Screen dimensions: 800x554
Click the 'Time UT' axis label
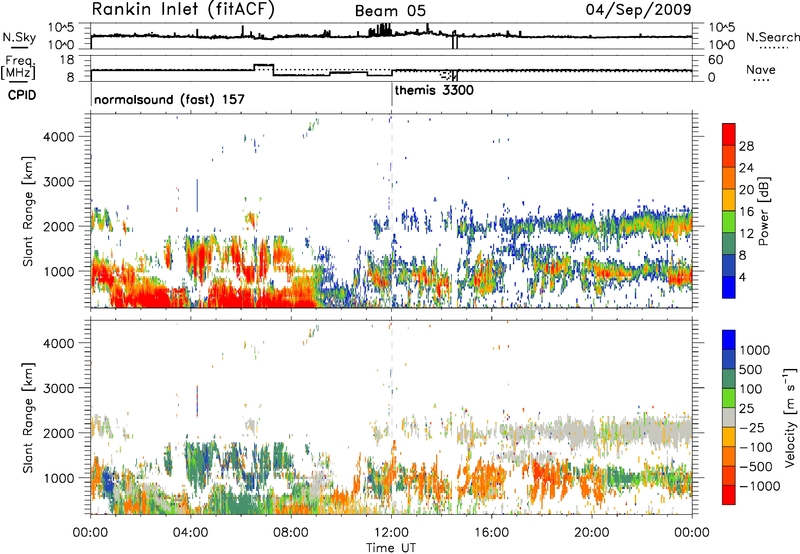(x=391, y=547)
